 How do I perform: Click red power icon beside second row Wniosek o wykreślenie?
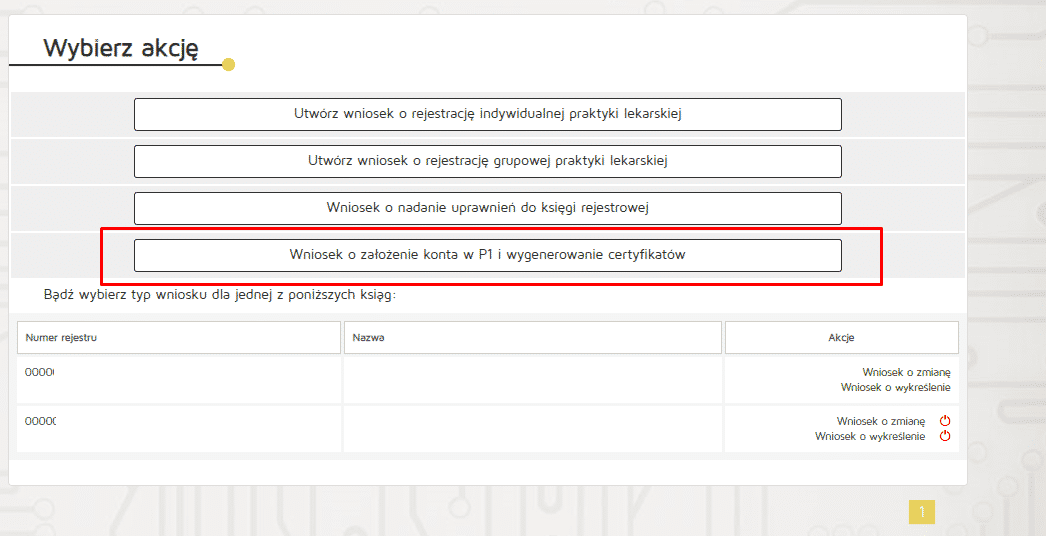pyautogui.click(x=945, y=436)
